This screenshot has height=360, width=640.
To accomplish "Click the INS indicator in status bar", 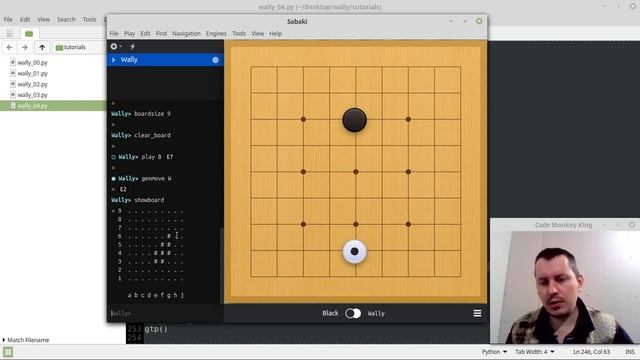I will (x=629, y=352).
